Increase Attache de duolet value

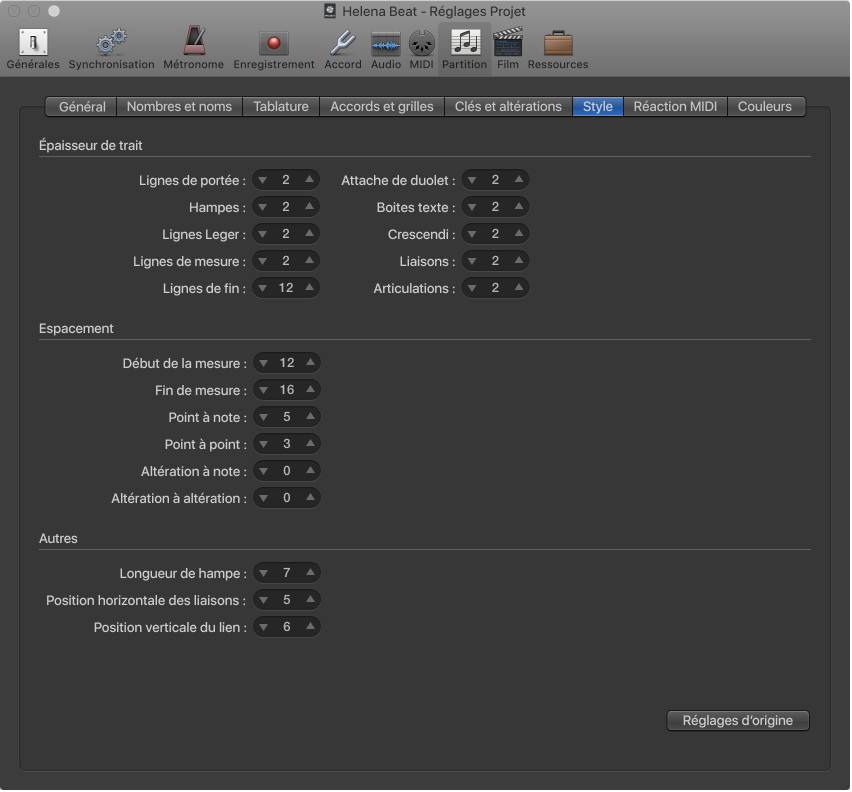[x=519, y=180]
